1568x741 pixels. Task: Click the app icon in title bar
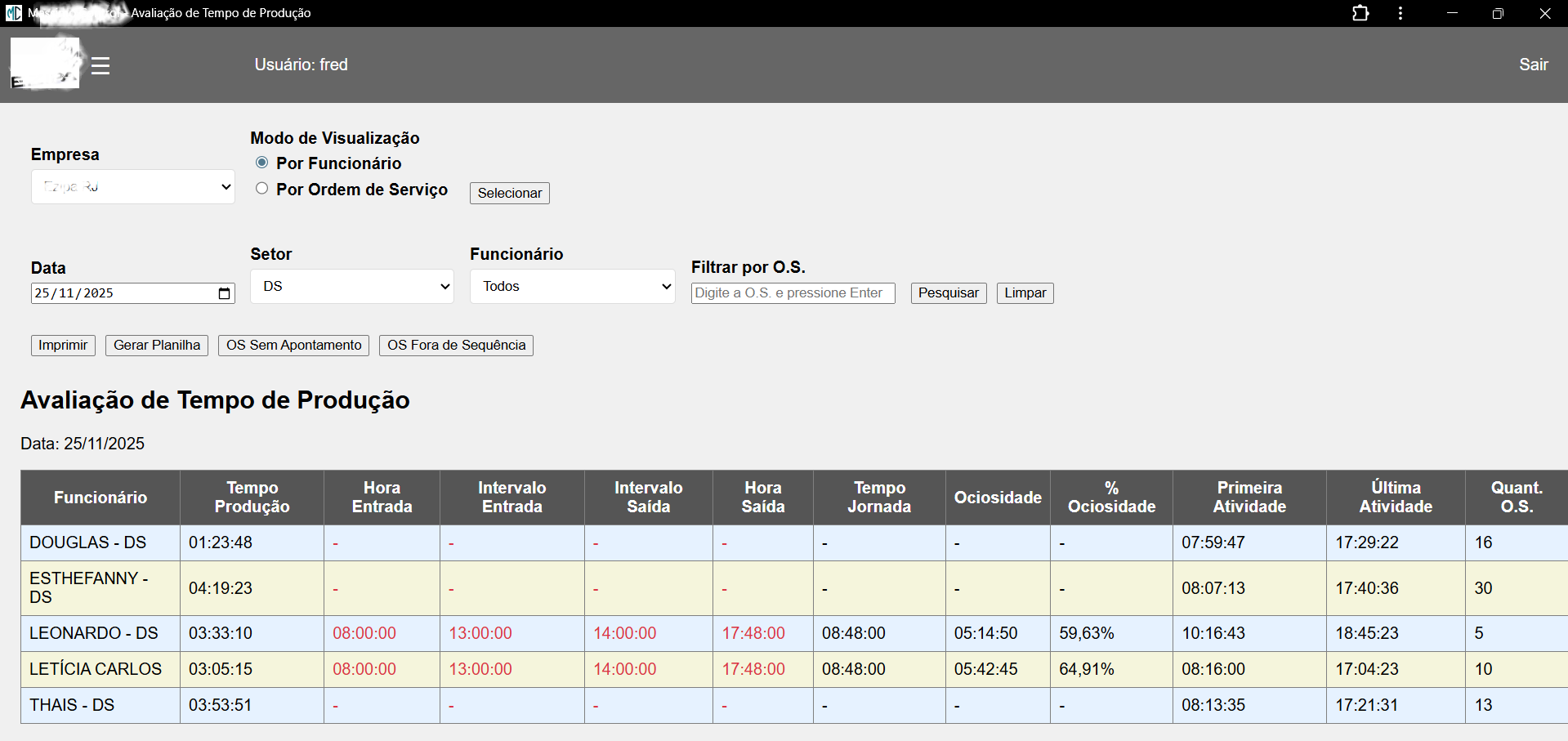tap(14, 13)
